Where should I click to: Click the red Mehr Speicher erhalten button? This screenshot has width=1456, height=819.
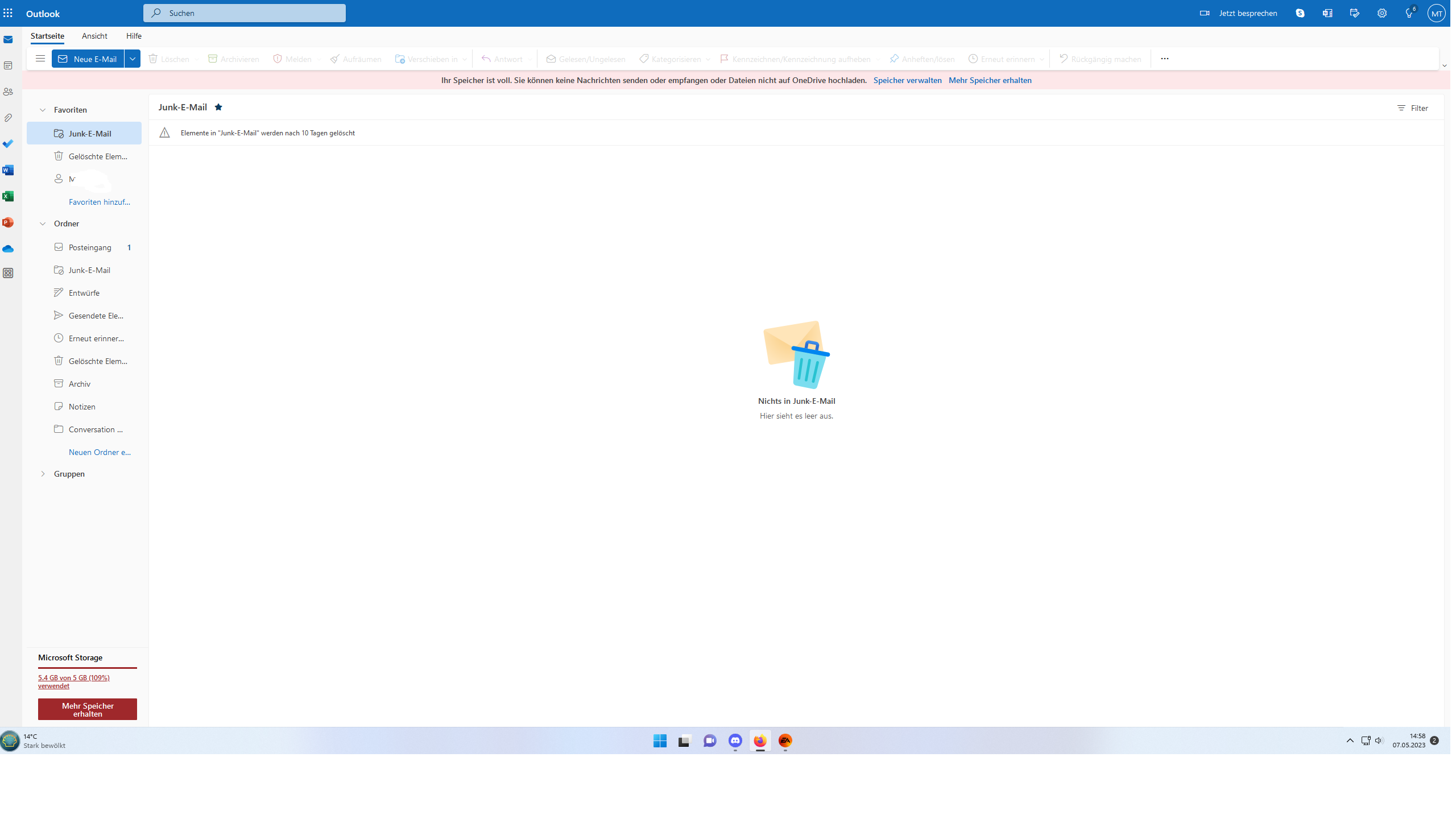coord(88,709)
